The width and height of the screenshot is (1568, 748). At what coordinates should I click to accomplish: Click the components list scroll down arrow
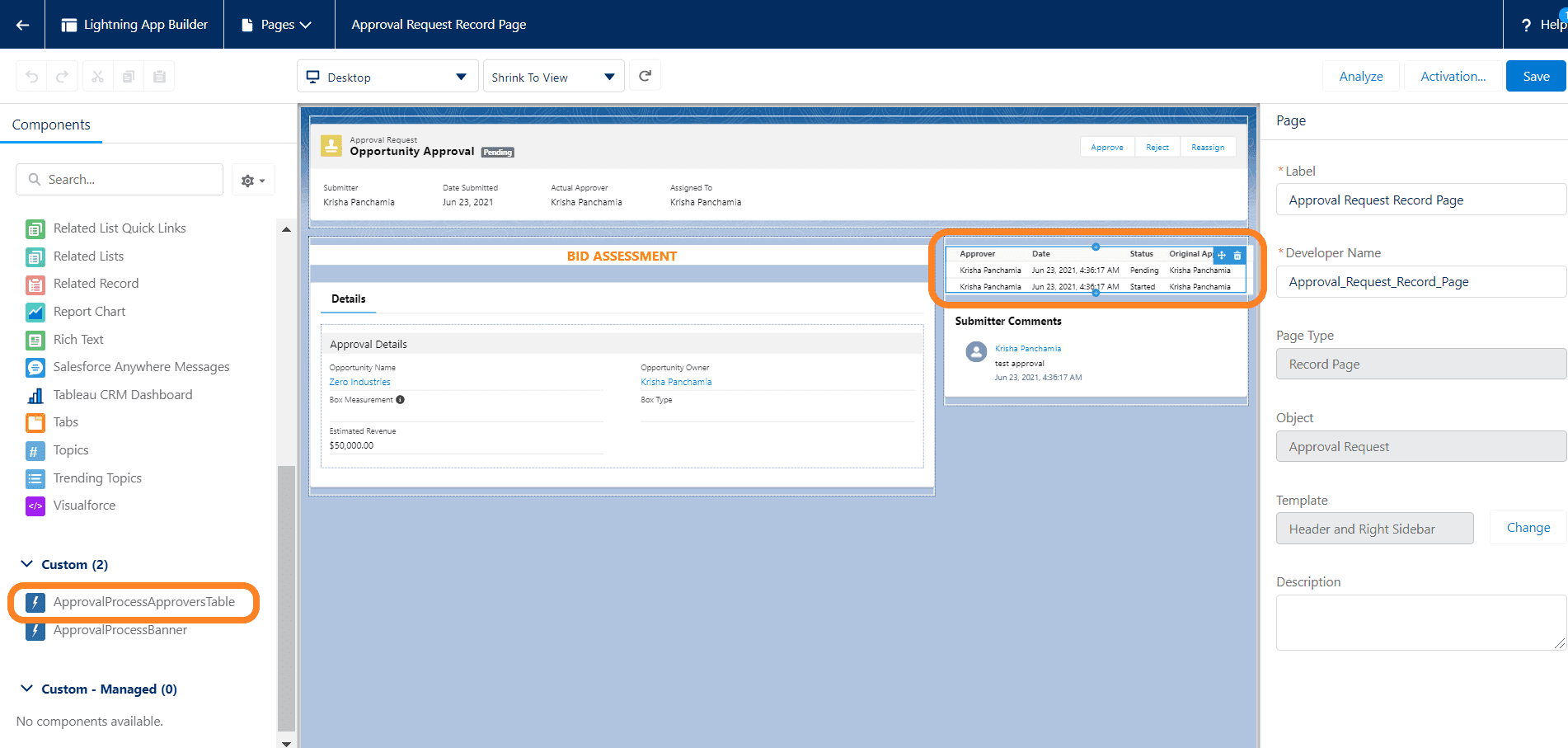tap(286, 742)
